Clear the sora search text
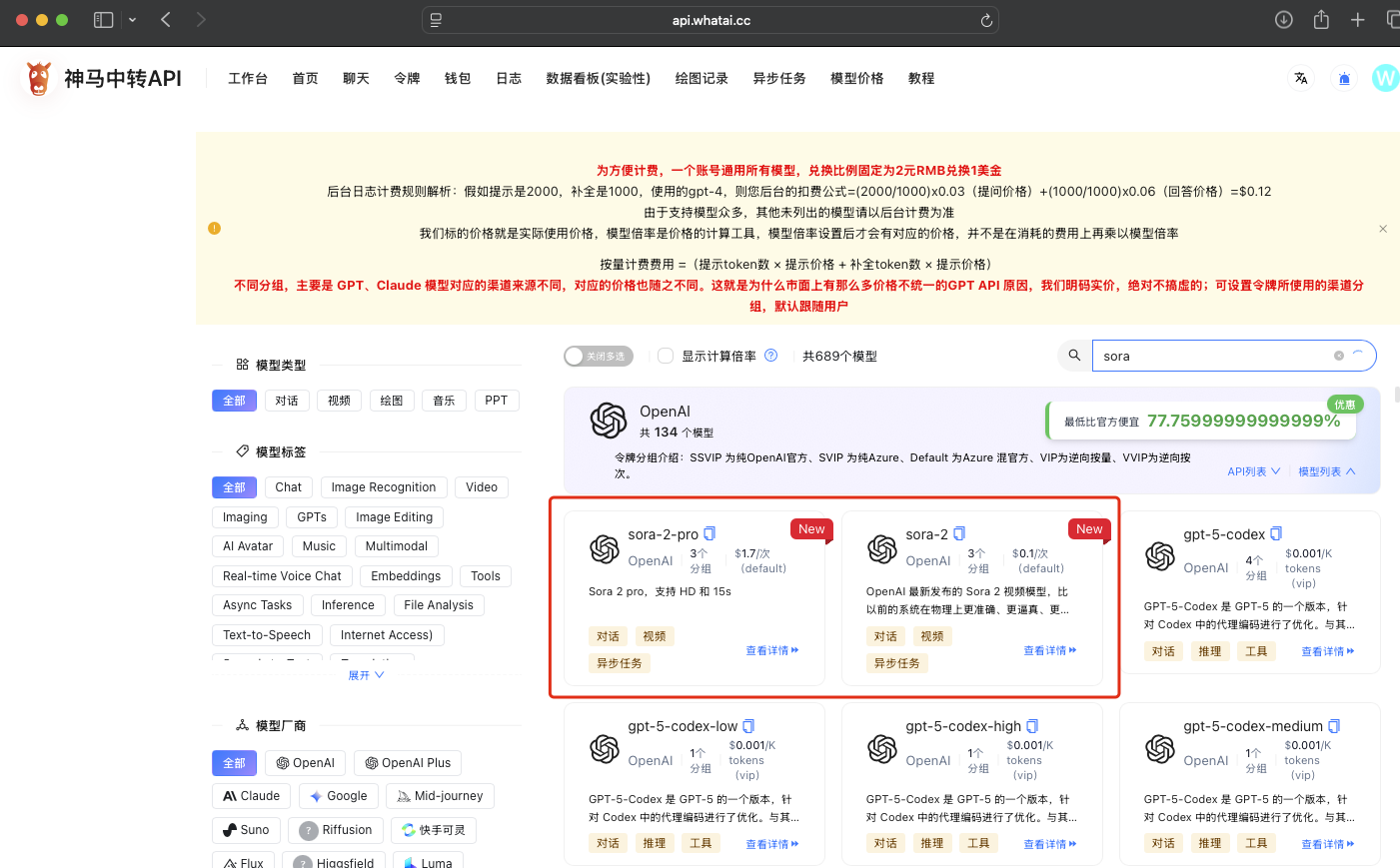1400x868 pixels. tap(1339, 356)
